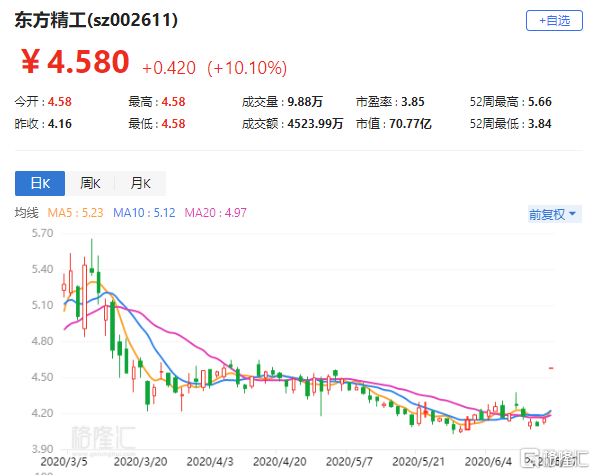Click the MA10 : 5.12 legend
This screenshot has height=475, width=595.
144,212
